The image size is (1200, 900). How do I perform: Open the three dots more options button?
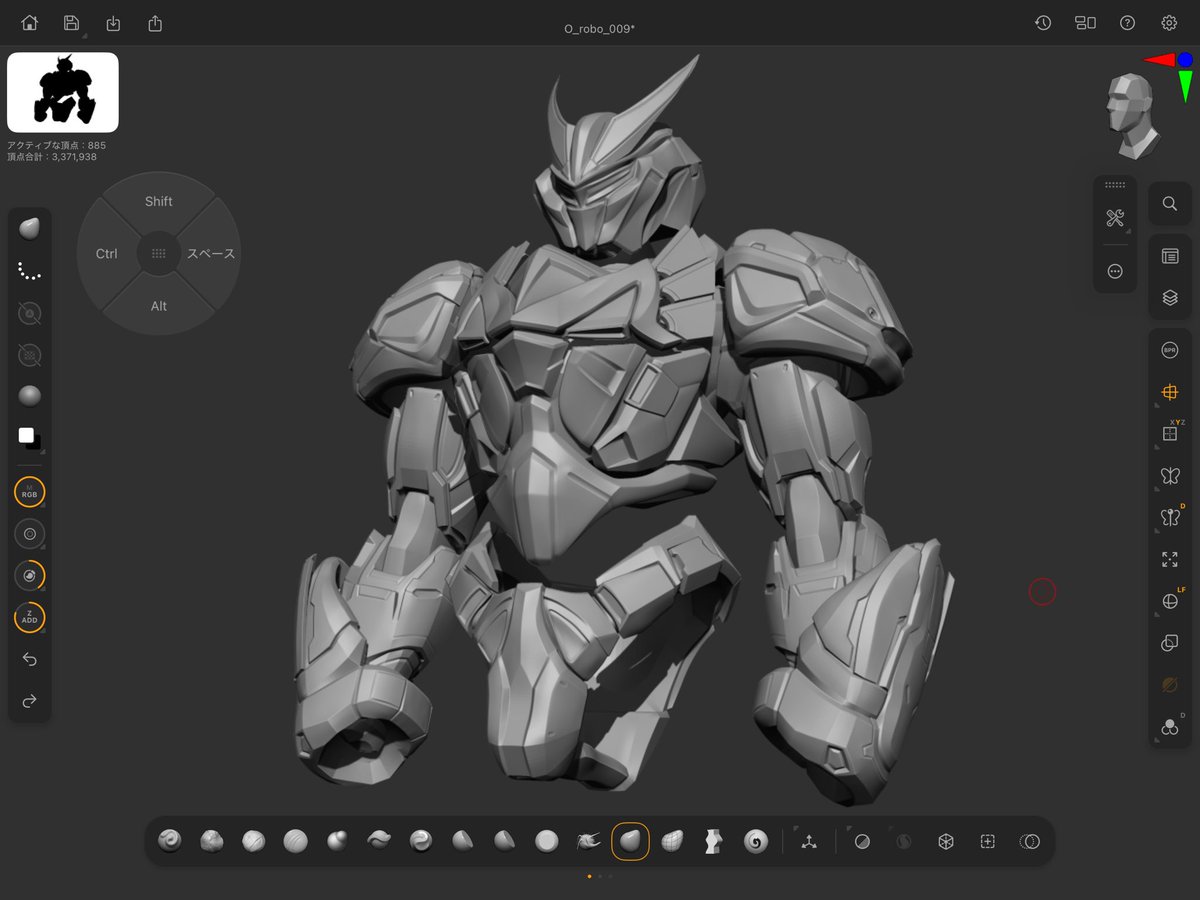tap(1115, 271)
